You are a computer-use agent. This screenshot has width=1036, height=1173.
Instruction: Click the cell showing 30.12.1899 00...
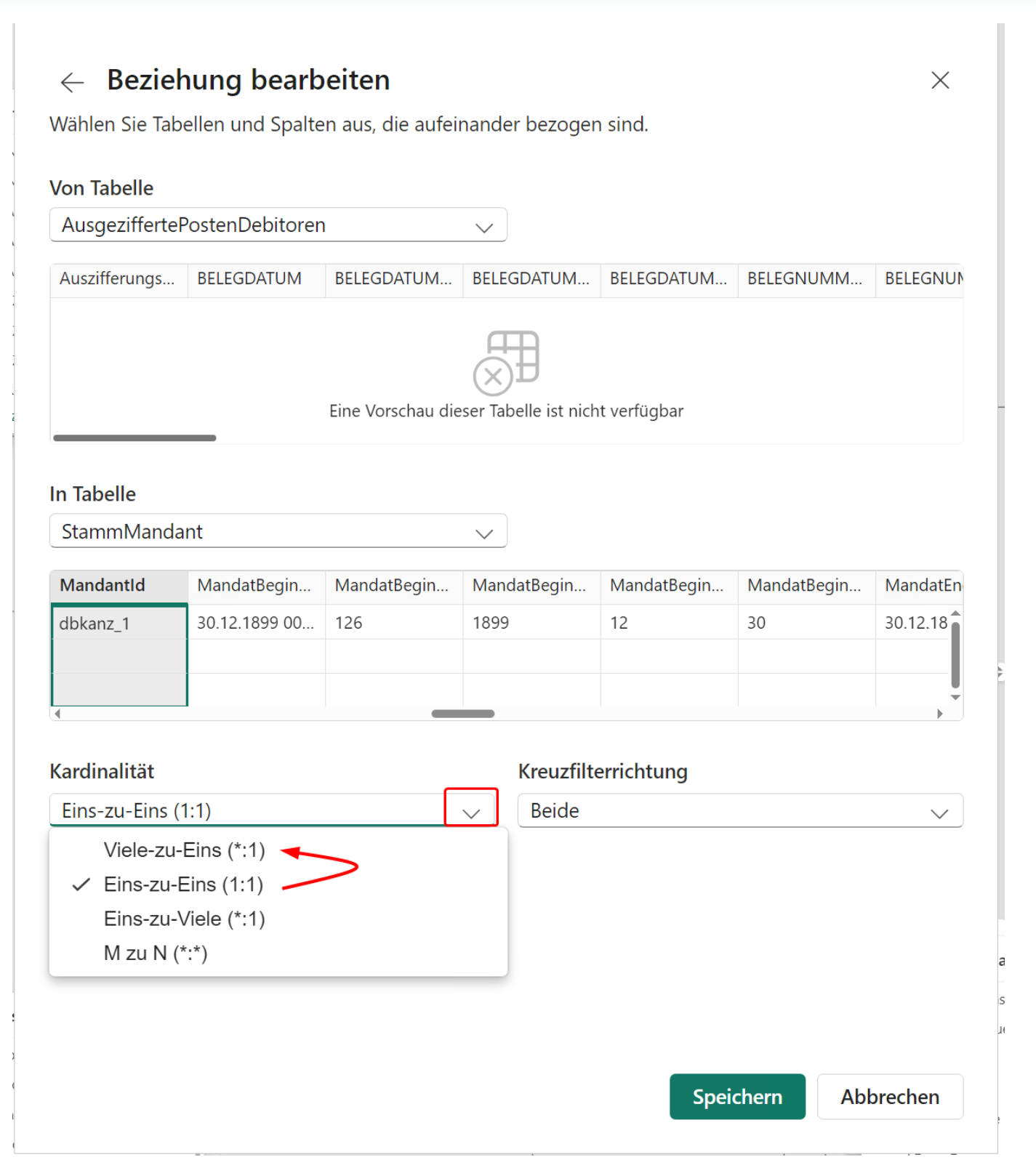pos(257,623)
